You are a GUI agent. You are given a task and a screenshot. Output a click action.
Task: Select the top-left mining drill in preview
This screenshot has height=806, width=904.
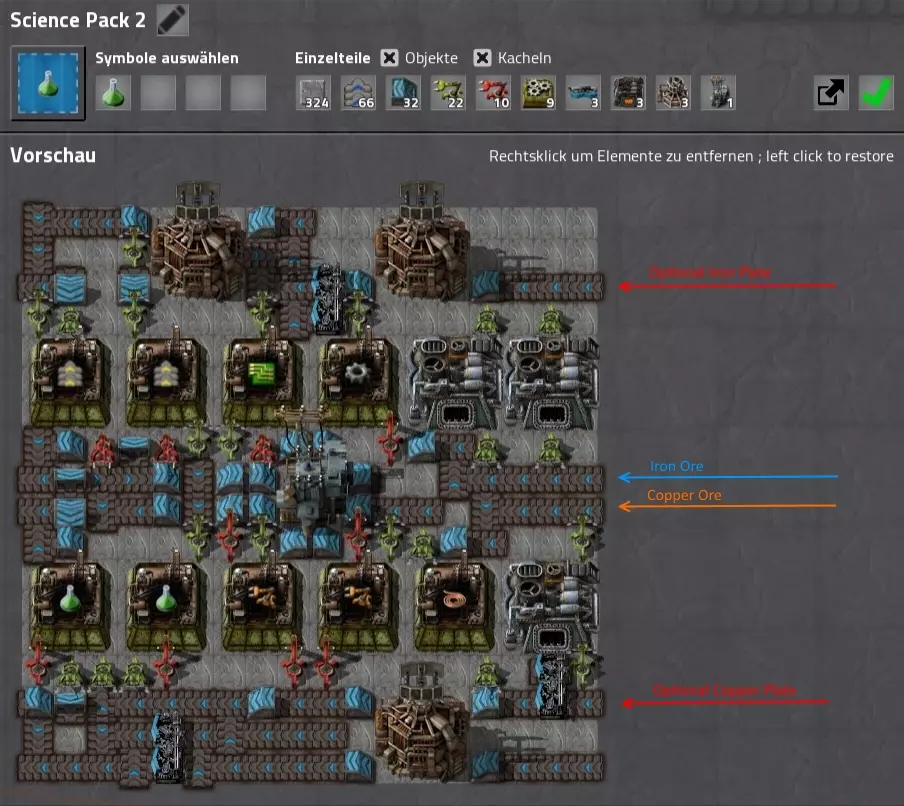tap(198, 245)
